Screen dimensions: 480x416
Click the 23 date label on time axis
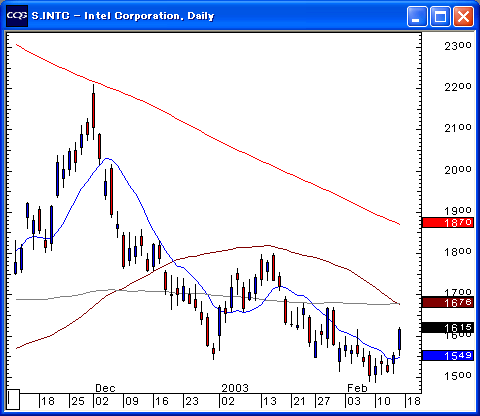[x=192, y=401]
